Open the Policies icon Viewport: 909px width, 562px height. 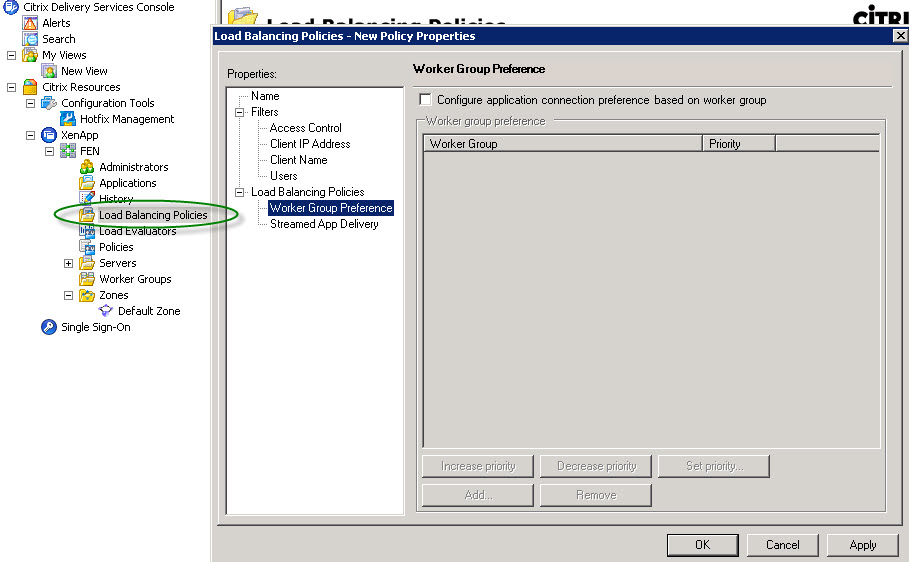click(x=87, y=247)
